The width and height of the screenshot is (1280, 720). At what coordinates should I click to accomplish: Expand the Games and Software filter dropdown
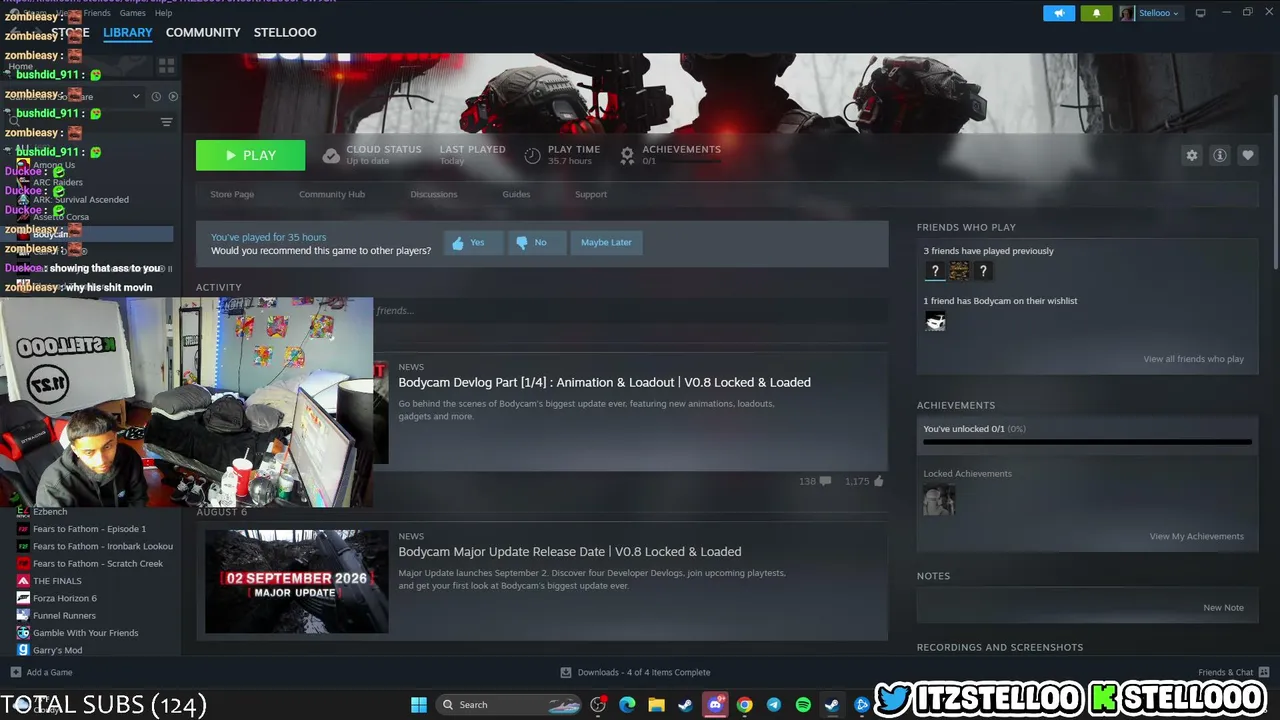click(136, 96)
